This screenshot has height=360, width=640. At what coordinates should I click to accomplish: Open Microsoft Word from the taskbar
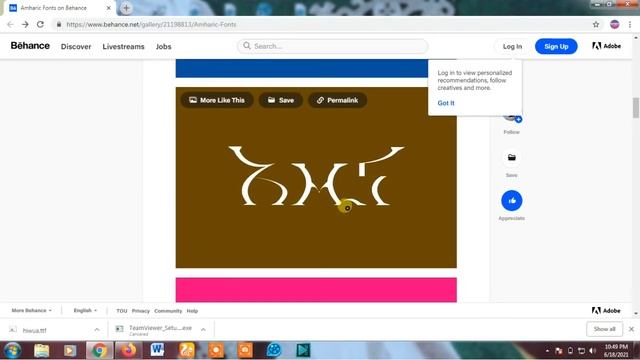tap(157, 350)
